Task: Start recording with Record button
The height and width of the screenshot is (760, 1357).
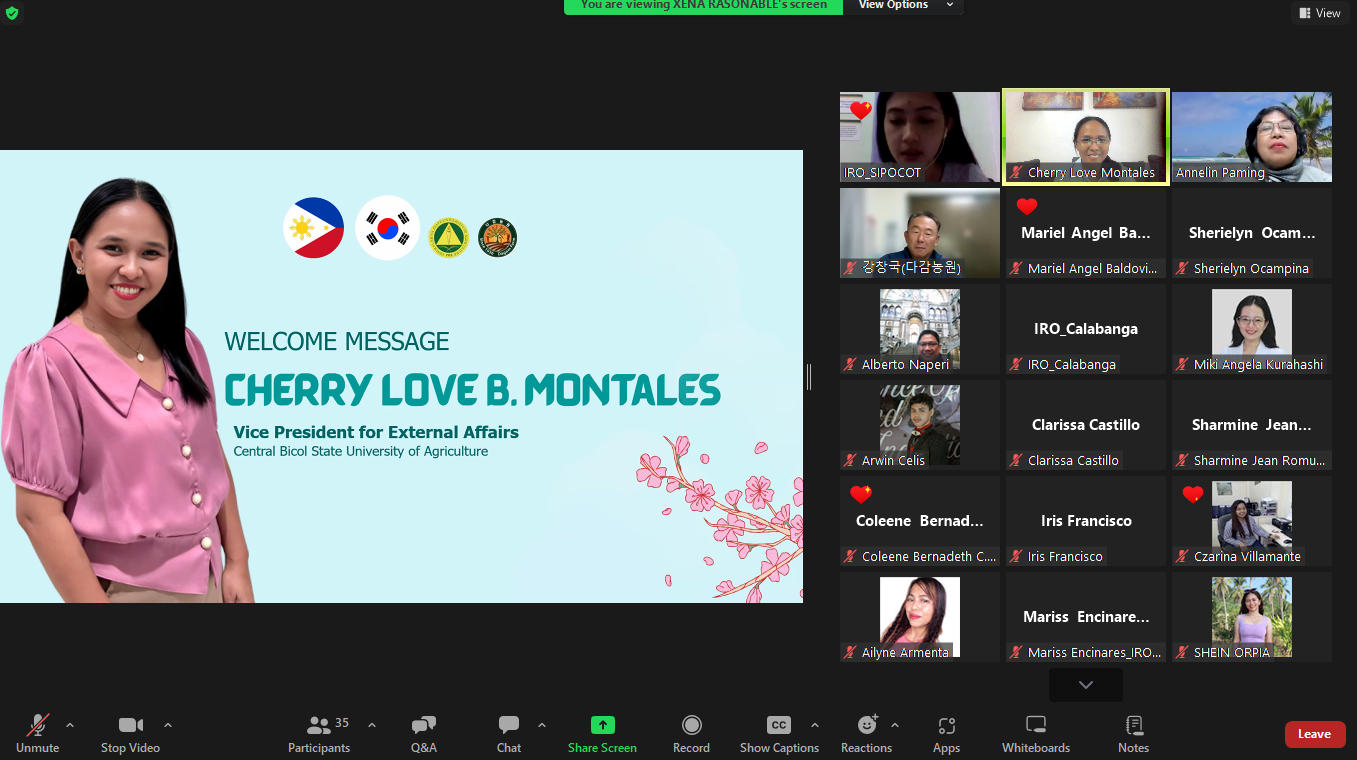Action: pyautogui.click(x=691, y=733)
